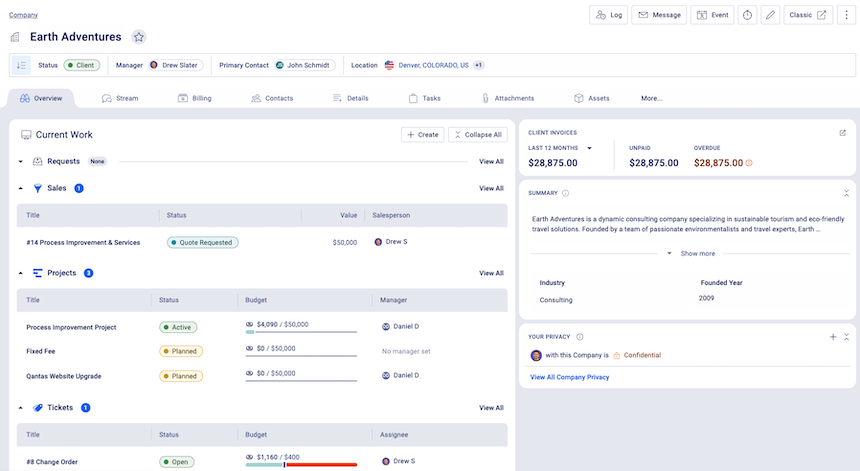860x471 pixels.
Task: Switch to the Billing tab
Action: pyautogui.click(x=195, y=98)
